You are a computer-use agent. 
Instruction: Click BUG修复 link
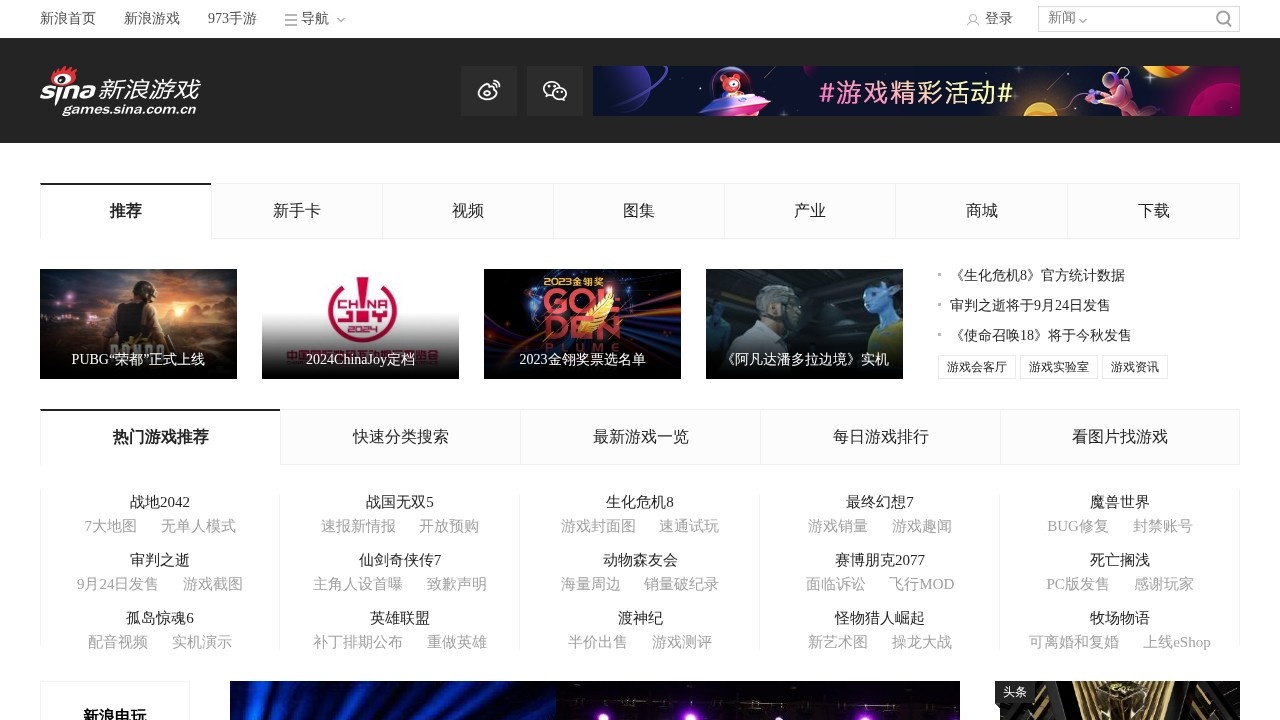coord(1078,526)
